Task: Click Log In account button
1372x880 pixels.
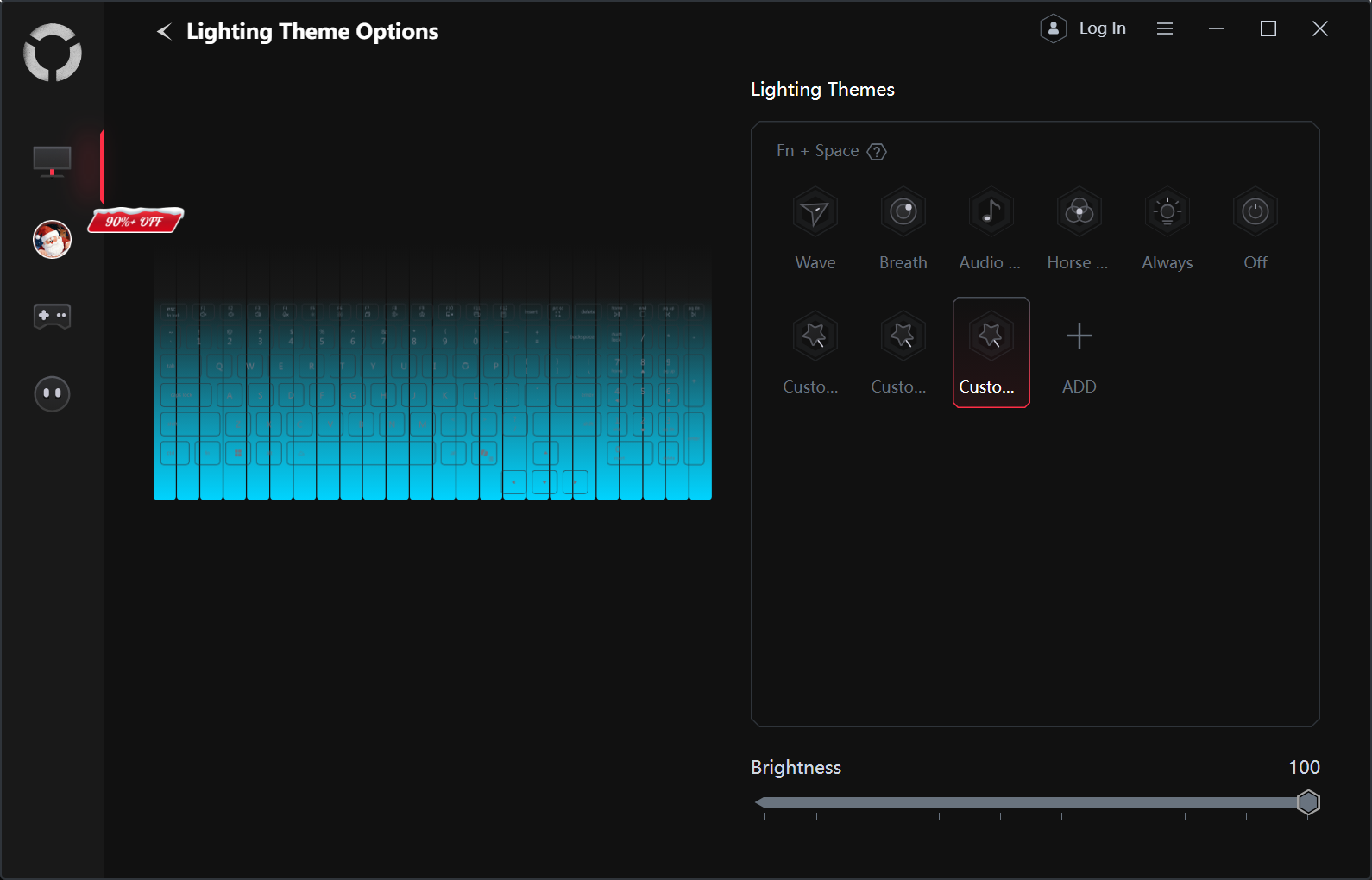Action: (1084, 28)
